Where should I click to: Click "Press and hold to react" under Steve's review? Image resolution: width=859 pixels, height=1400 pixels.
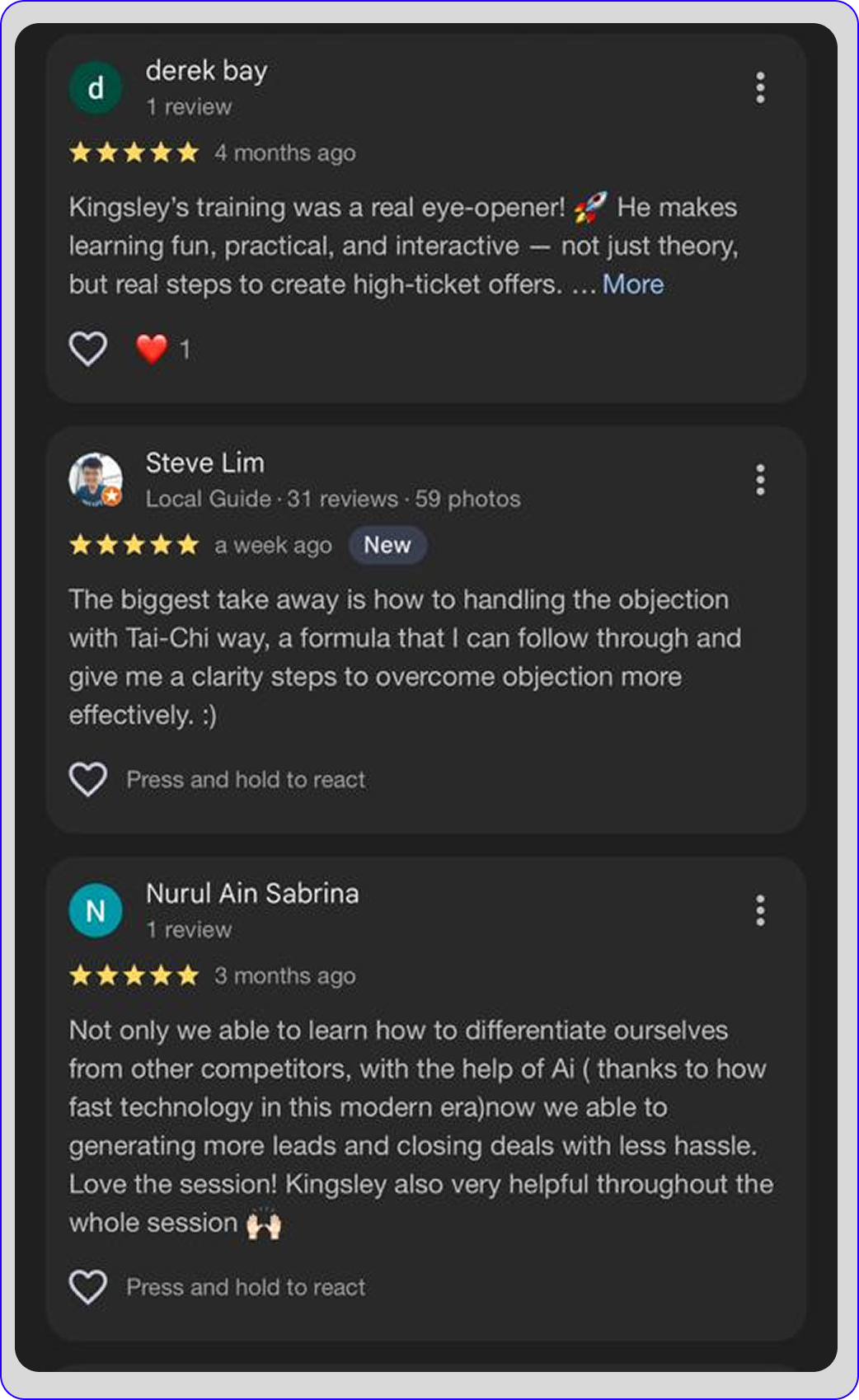(246, 779)
